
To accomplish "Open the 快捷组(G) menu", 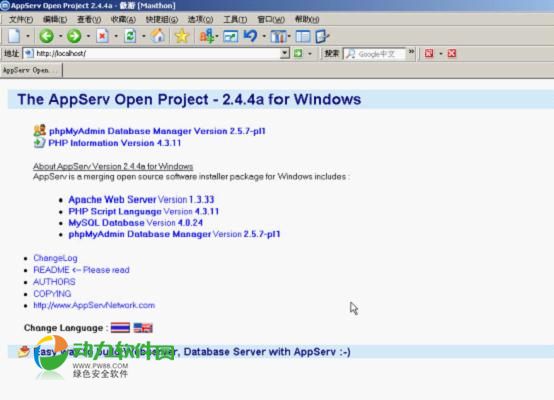I will point(162,19).
